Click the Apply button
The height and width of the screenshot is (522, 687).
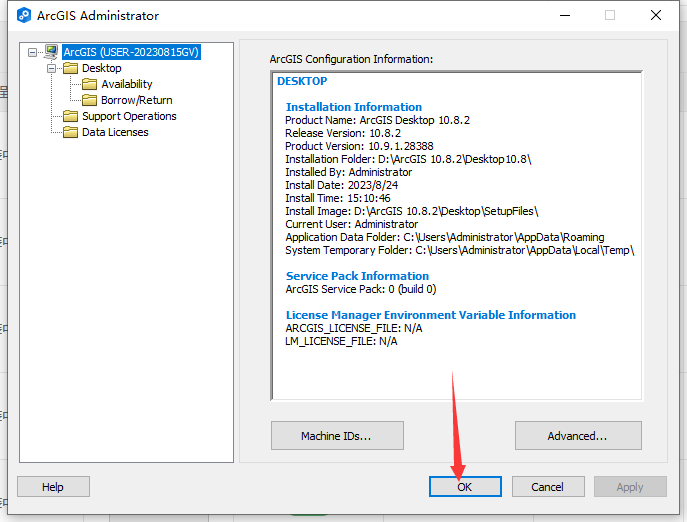click(x=630, y=486)
